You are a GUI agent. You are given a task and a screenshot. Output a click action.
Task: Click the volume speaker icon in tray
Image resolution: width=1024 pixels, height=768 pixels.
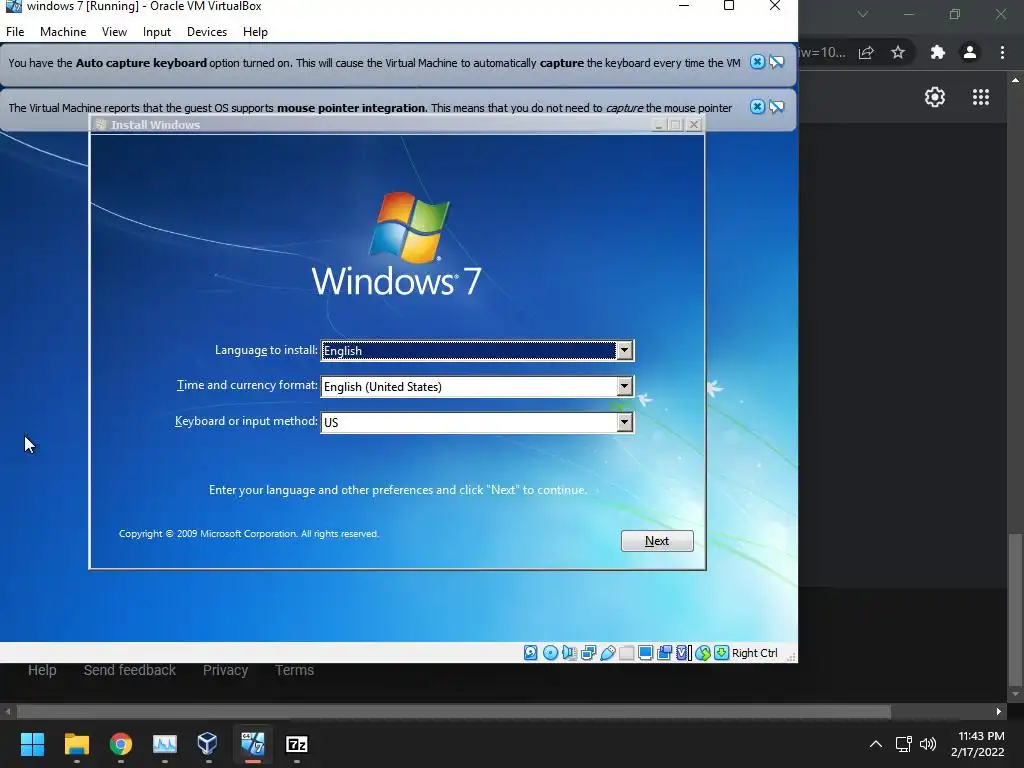pyautogui.click(x=928, y=744)
